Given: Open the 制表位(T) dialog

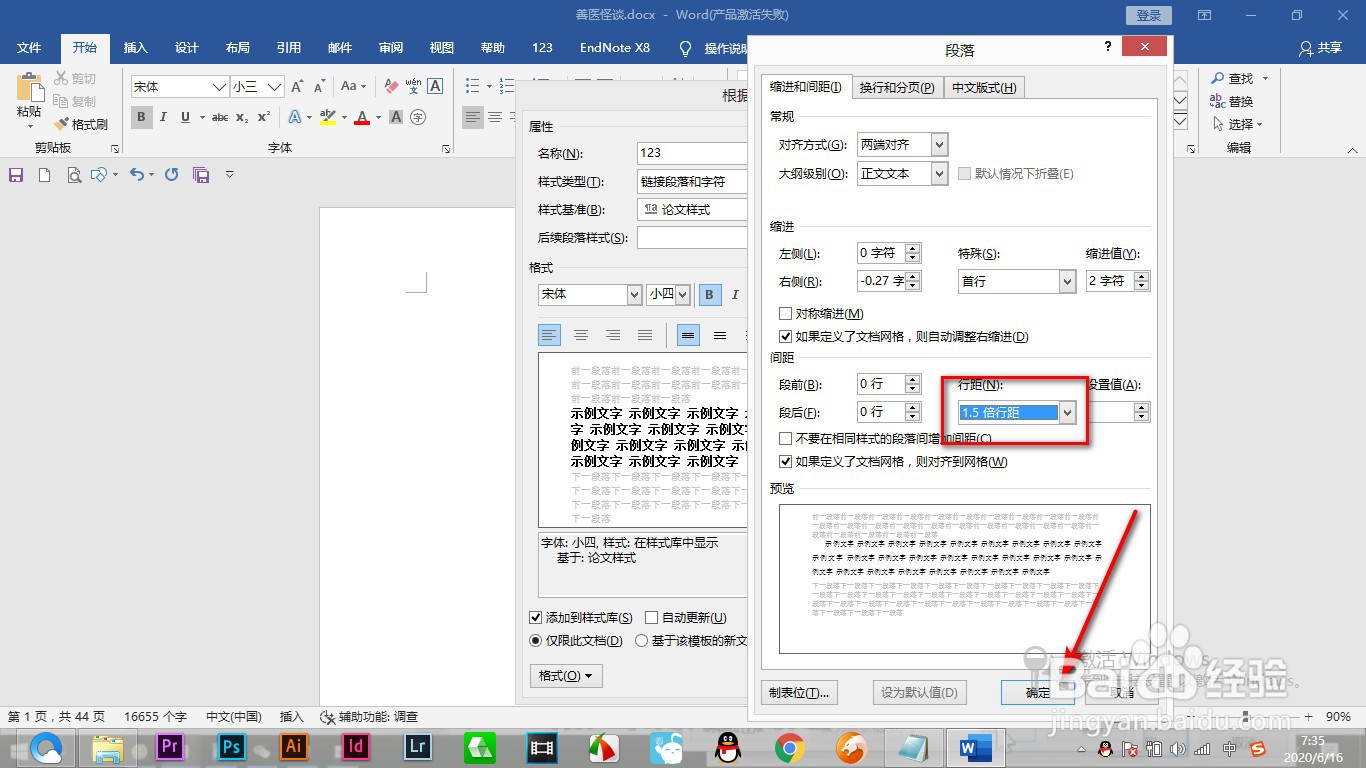Looking at the screenshot, I should click(x=799, y=692).
